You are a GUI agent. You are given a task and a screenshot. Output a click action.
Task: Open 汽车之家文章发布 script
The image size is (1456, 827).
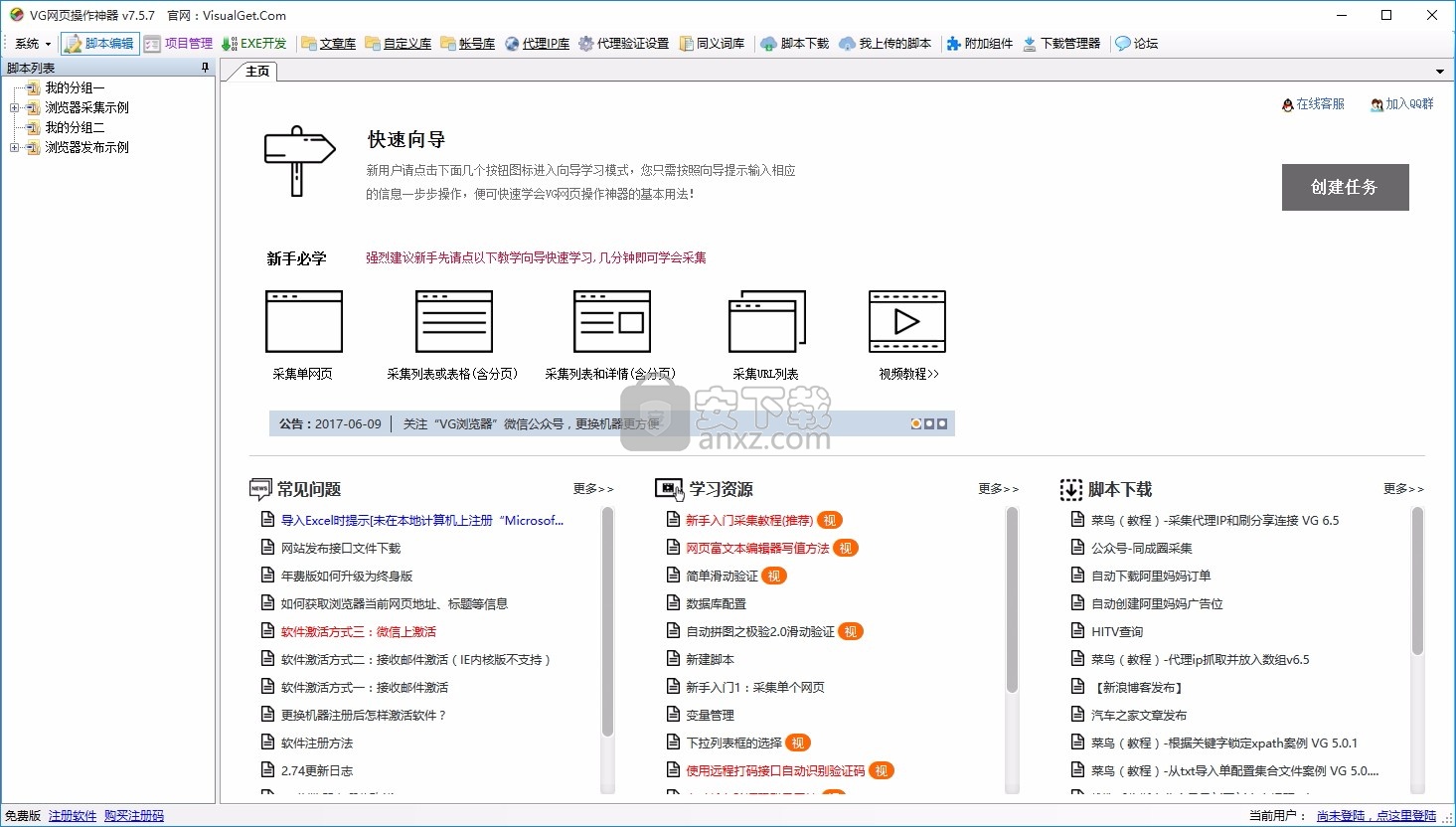1139,716
